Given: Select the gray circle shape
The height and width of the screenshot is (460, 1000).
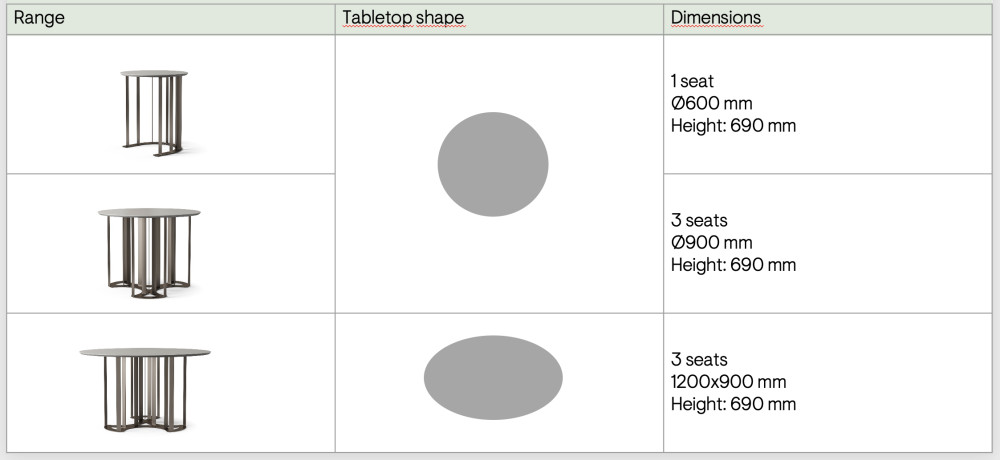Looking at the screenshot, I should (x=493, y=165).
